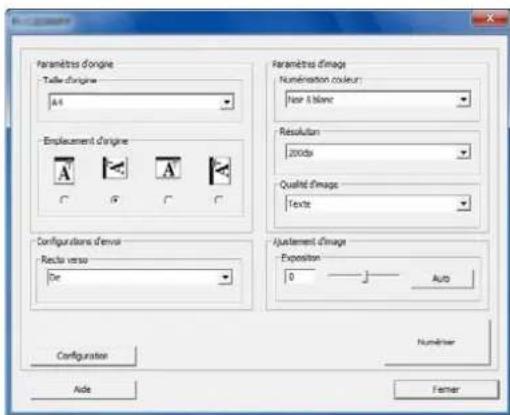Image resolution: width=510 pixels, height=415 pixels.
Task: Click the Exposition slider thumb
Action: click(x=366, y=276)
